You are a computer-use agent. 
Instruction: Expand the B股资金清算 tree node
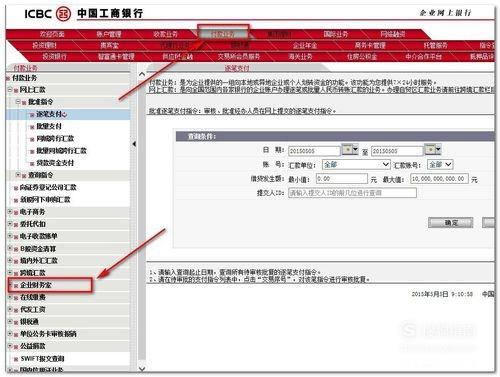10,248
